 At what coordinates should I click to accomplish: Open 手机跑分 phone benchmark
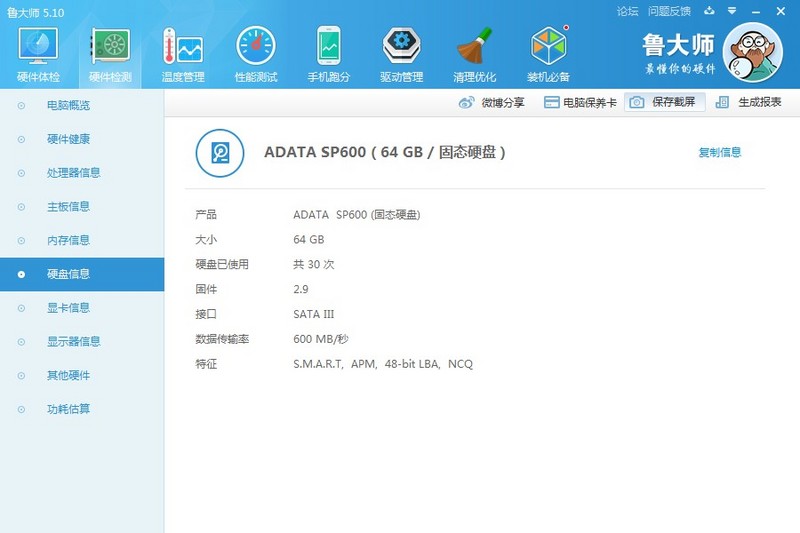pos(329,54)
